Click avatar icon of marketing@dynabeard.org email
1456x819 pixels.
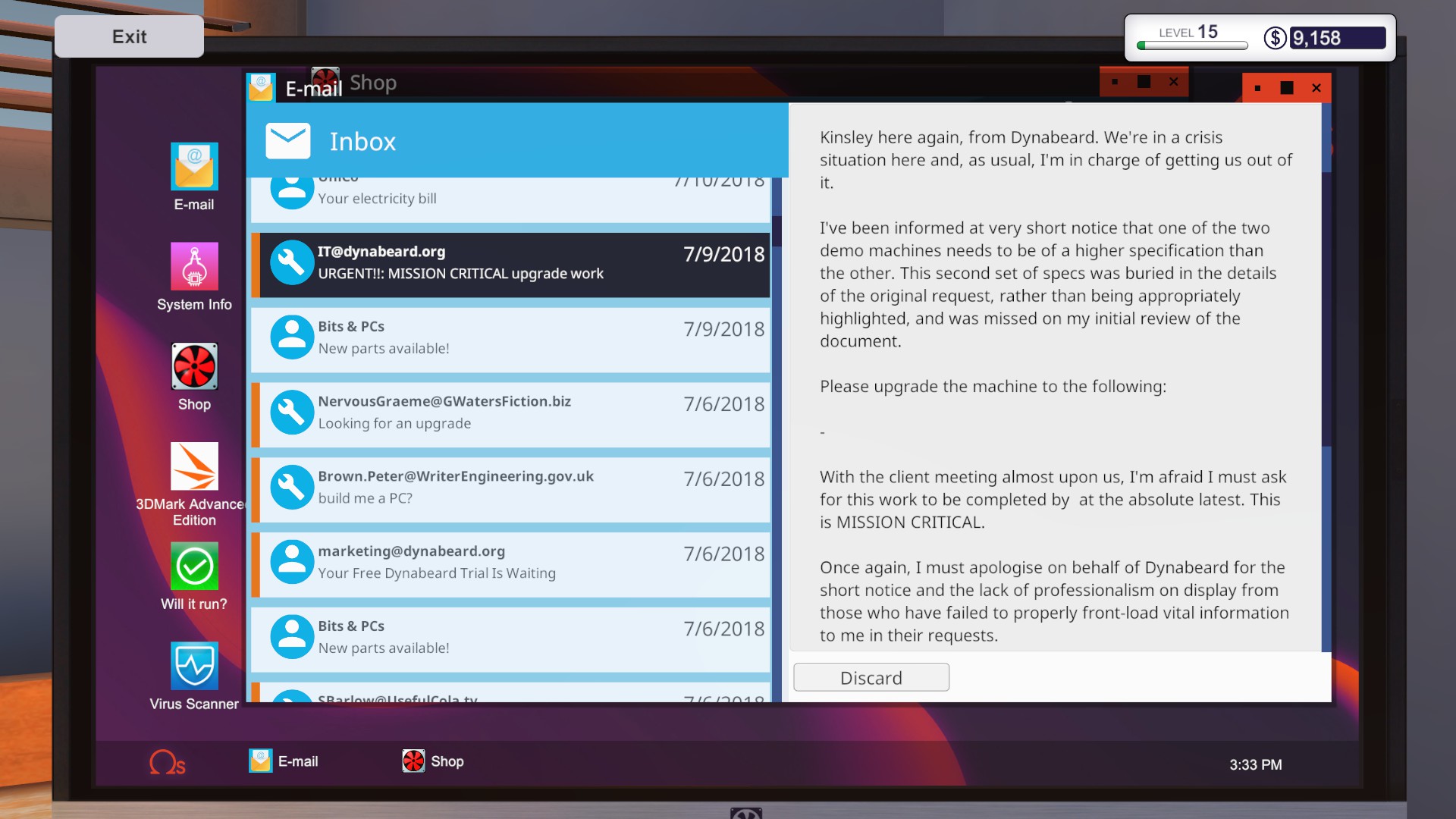[292, 562]
